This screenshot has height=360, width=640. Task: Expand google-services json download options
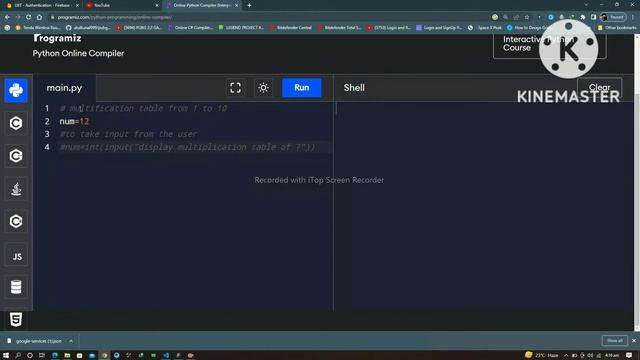point(71,341)
